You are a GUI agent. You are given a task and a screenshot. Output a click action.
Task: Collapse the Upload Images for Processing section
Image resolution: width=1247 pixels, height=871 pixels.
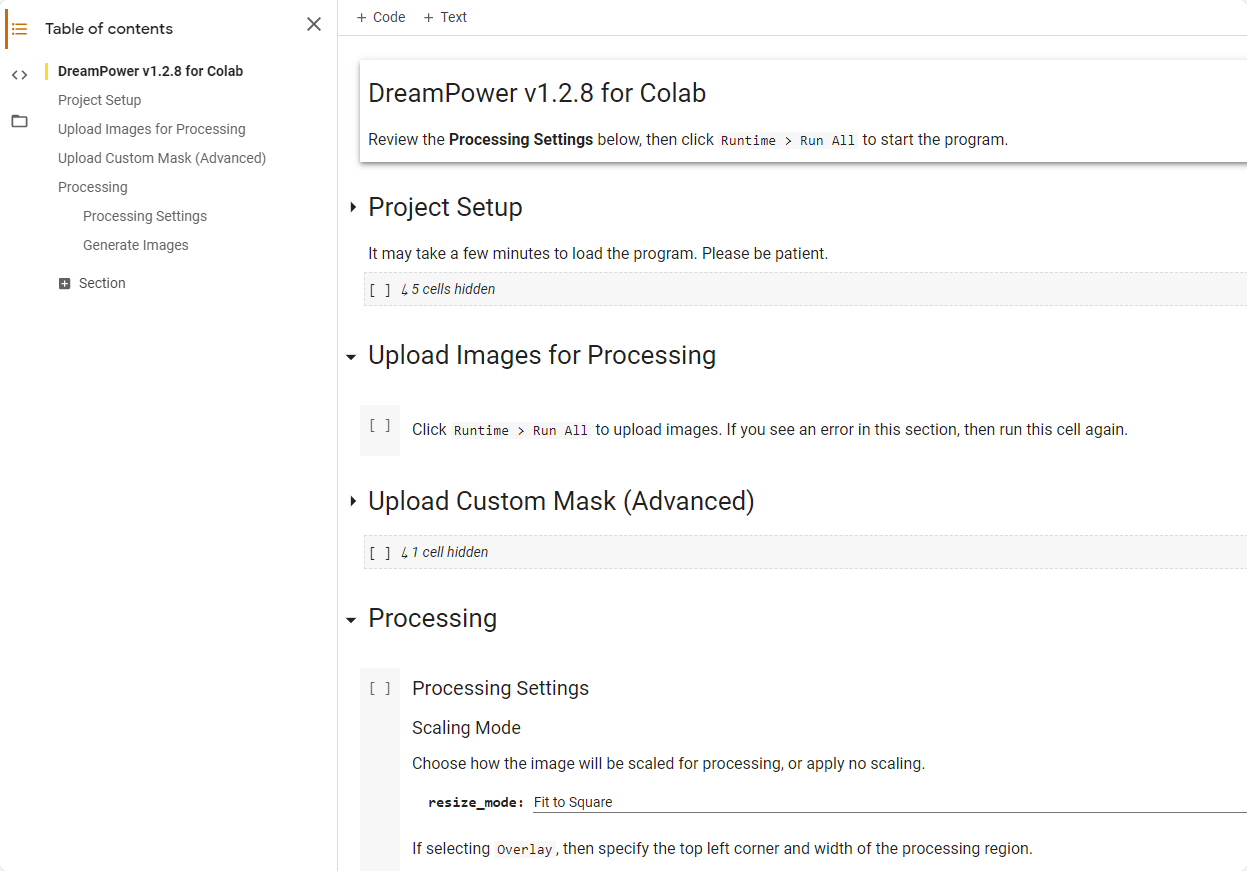pos(351,357)
